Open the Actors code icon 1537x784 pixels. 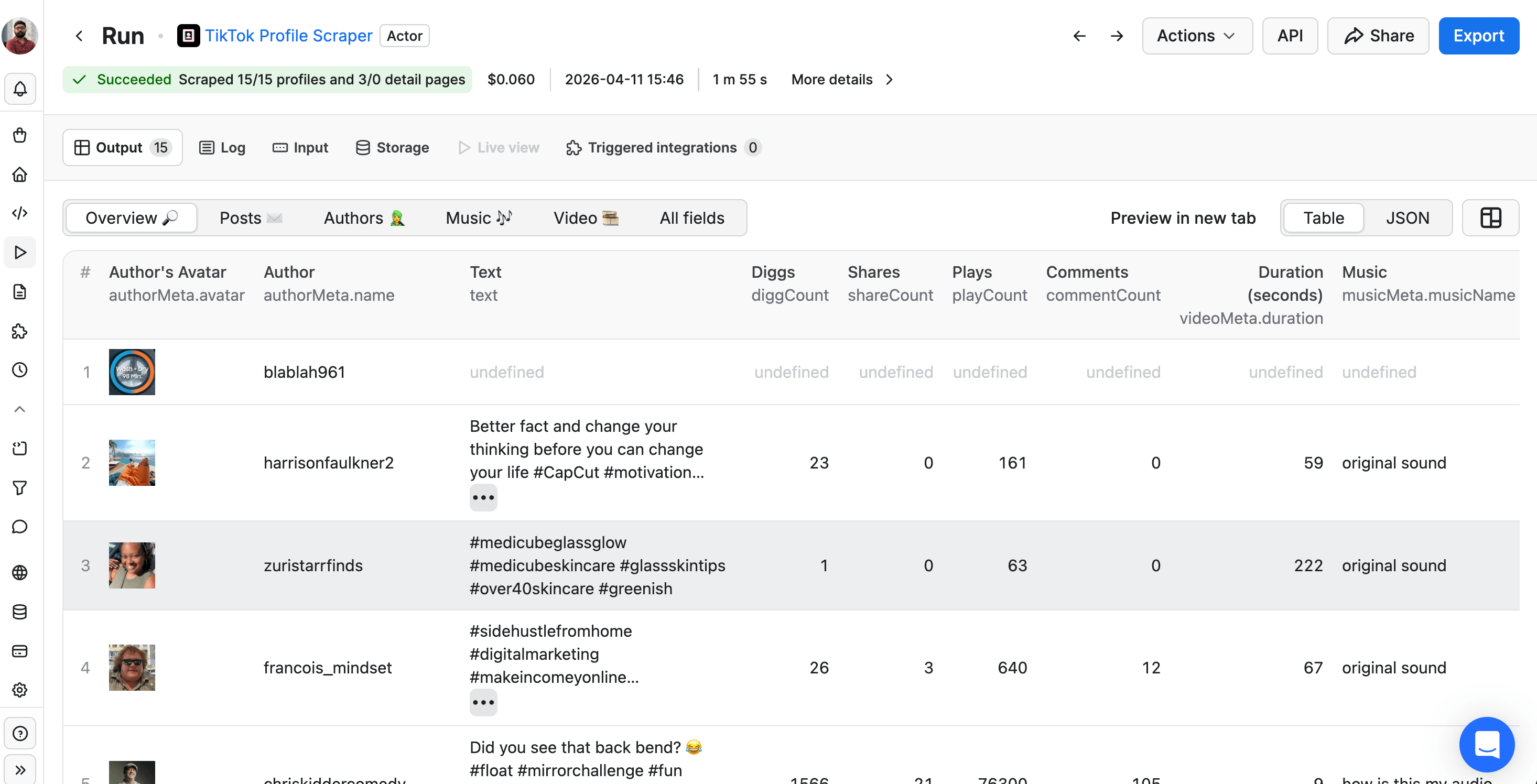click(x=20, y=213)
